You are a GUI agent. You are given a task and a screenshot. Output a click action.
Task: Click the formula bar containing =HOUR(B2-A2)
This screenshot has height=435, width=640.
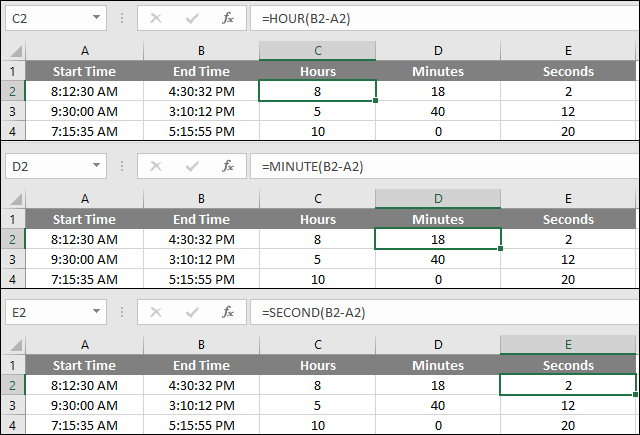coord(444,18)
